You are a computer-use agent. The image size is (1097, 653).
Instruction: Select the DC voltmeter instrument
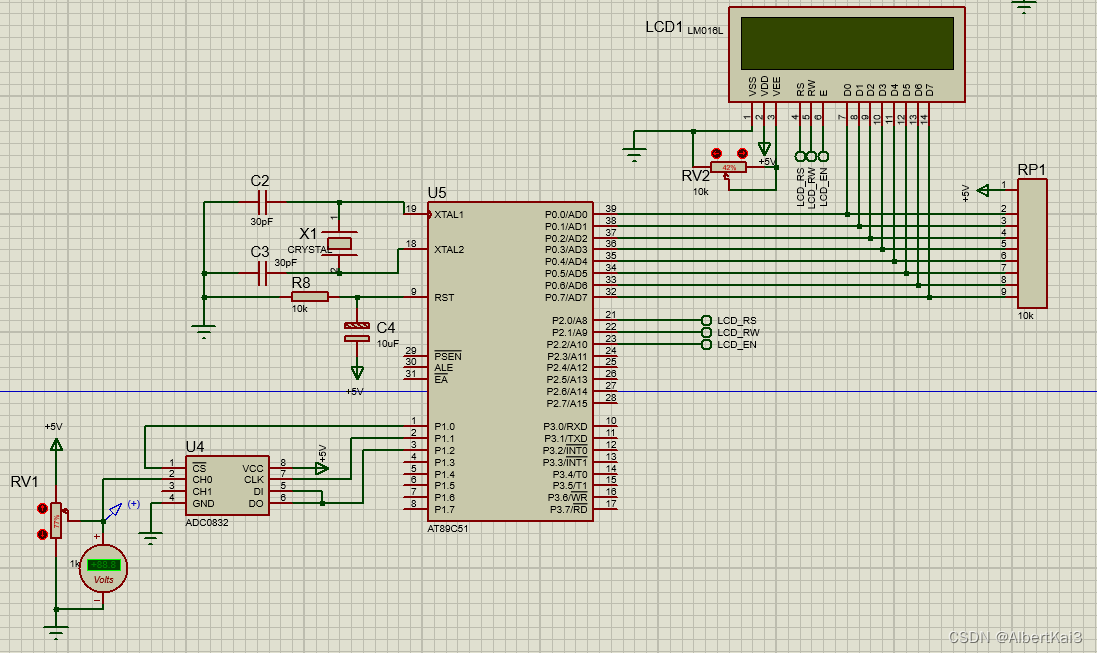(x=104, y=568)
